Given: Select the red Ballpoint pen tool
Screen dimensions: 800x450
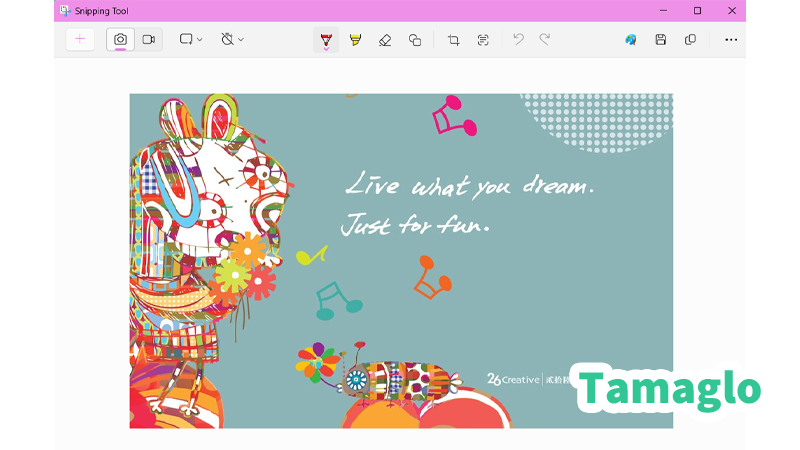Looking at the screenshot, I should tap(326, 39).
